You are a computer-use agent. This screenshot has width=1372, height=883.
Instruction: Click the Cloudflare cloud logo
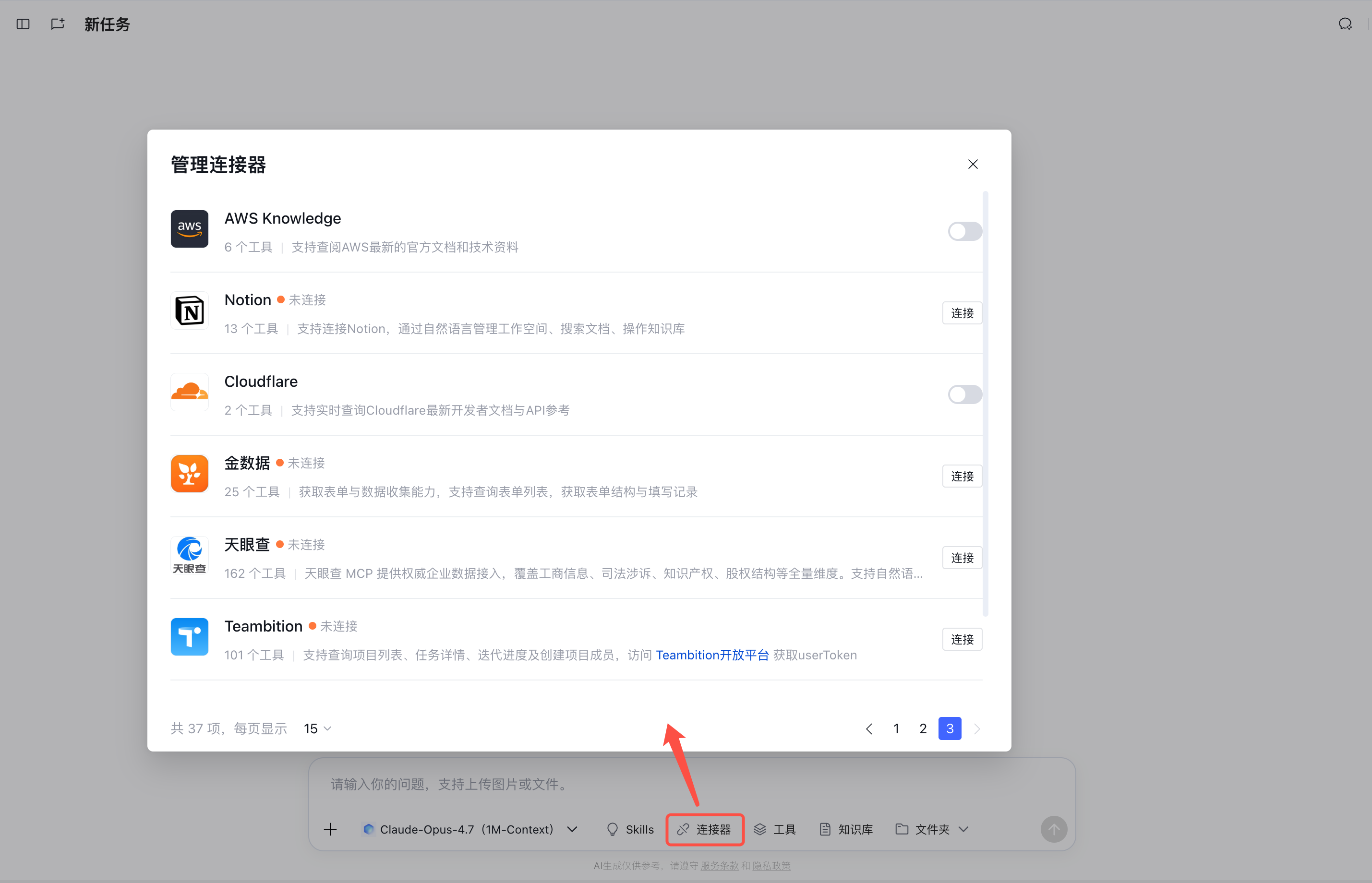(189, 392)
